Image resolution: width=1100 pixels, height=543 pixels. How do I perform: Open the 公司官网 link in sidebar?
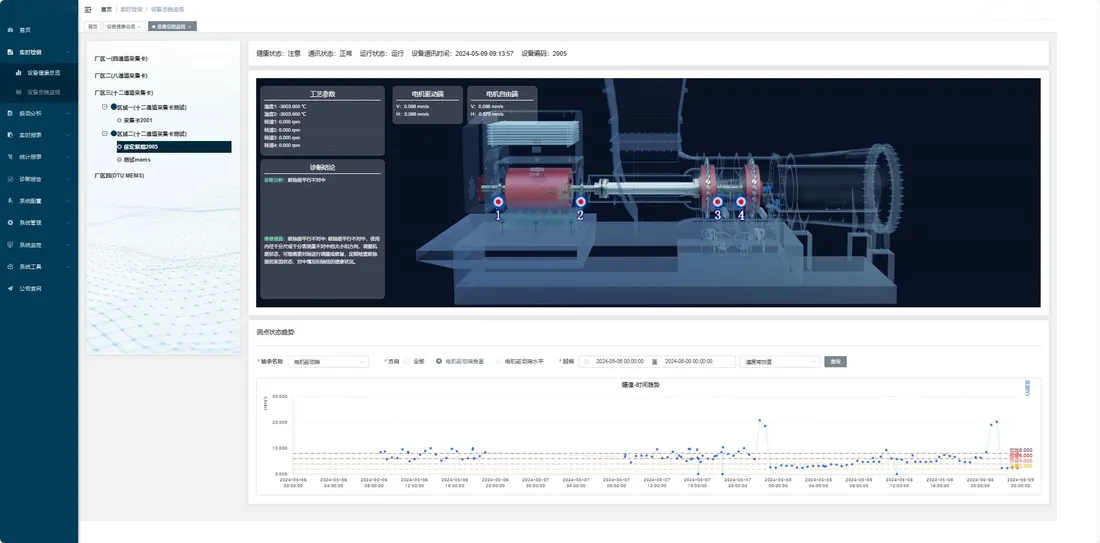[30, 288]
